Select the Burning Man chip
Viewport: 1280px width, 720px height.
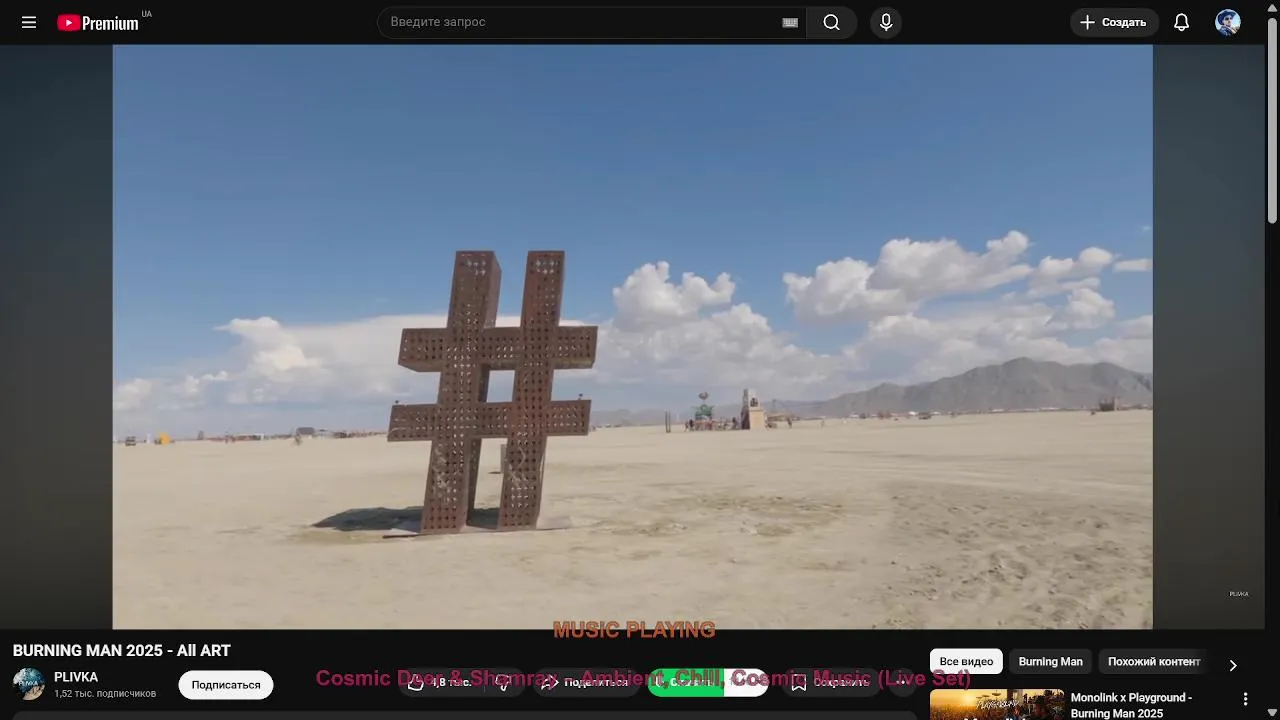point(1050,662)
